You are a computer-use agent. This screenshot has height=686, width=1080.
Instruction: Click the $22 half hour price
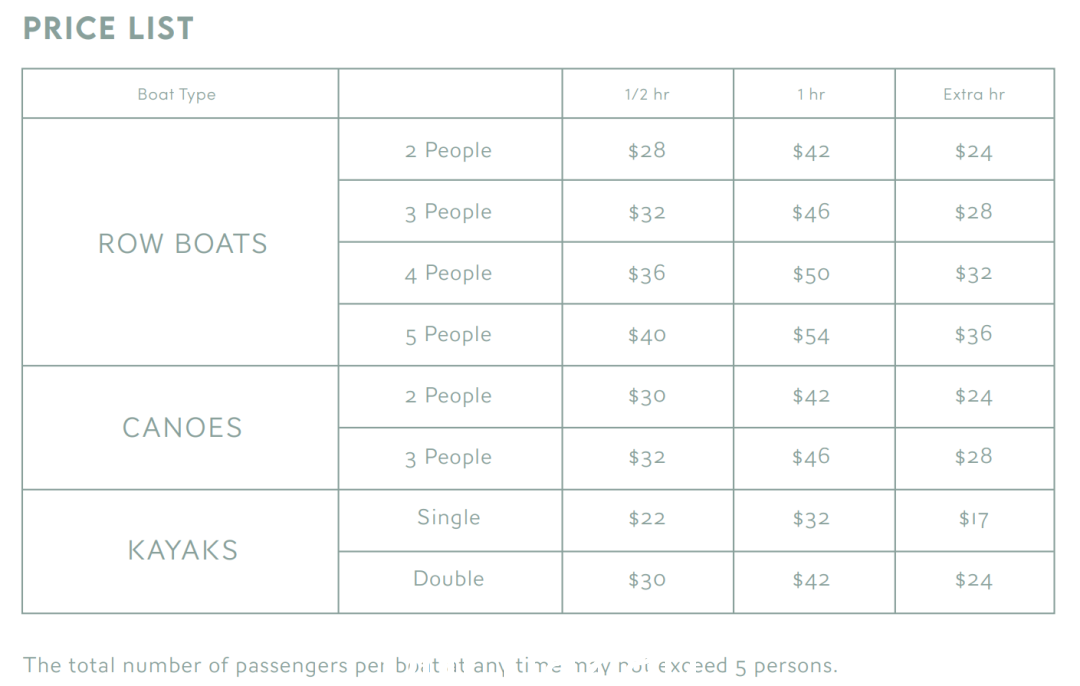(647, 519)
